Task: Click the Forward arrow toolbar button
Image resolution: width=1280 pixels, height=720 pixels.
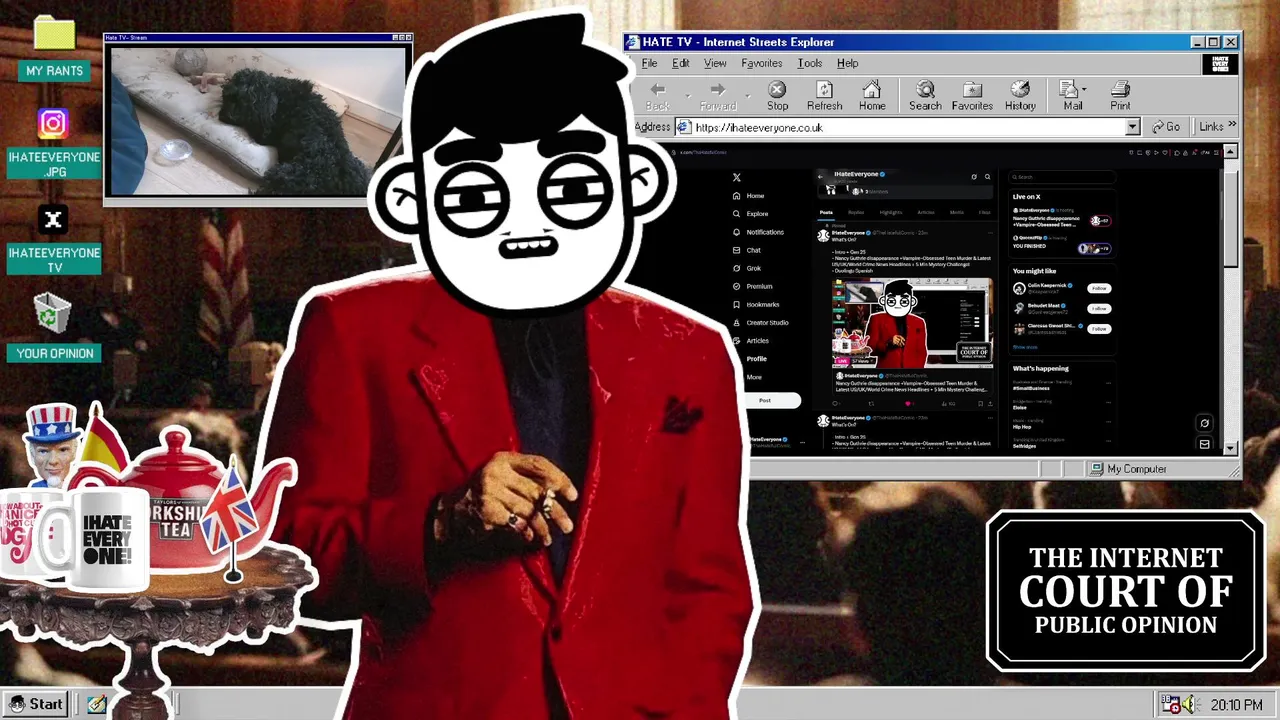Action: [717, 89]
